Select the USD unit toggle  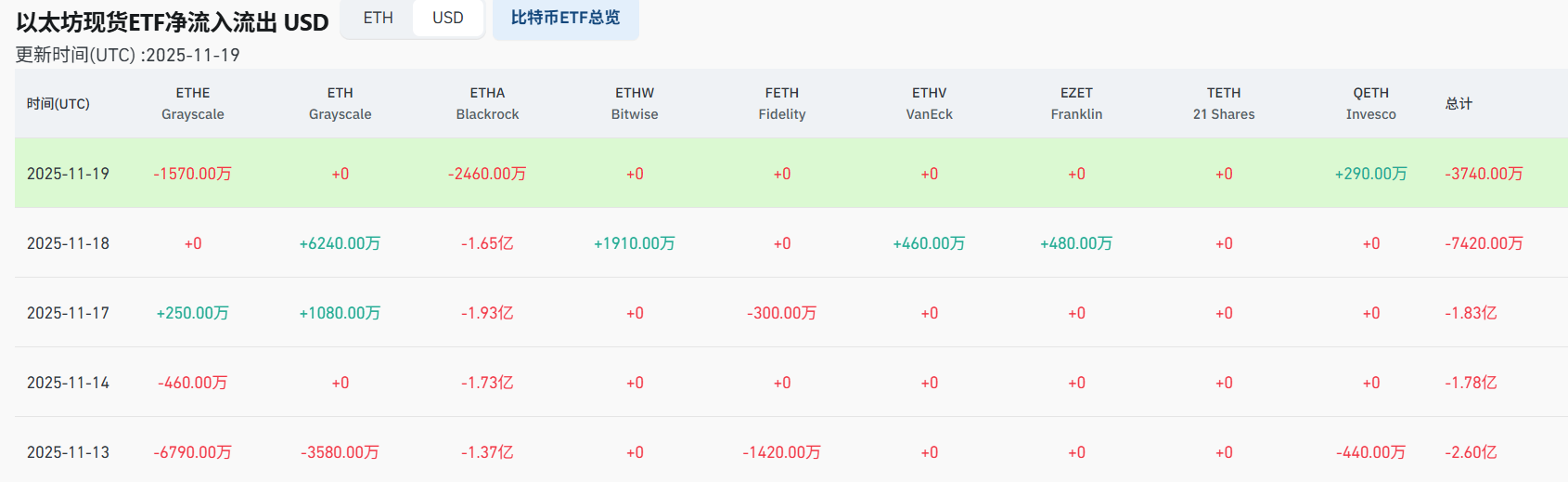(447, 19)
